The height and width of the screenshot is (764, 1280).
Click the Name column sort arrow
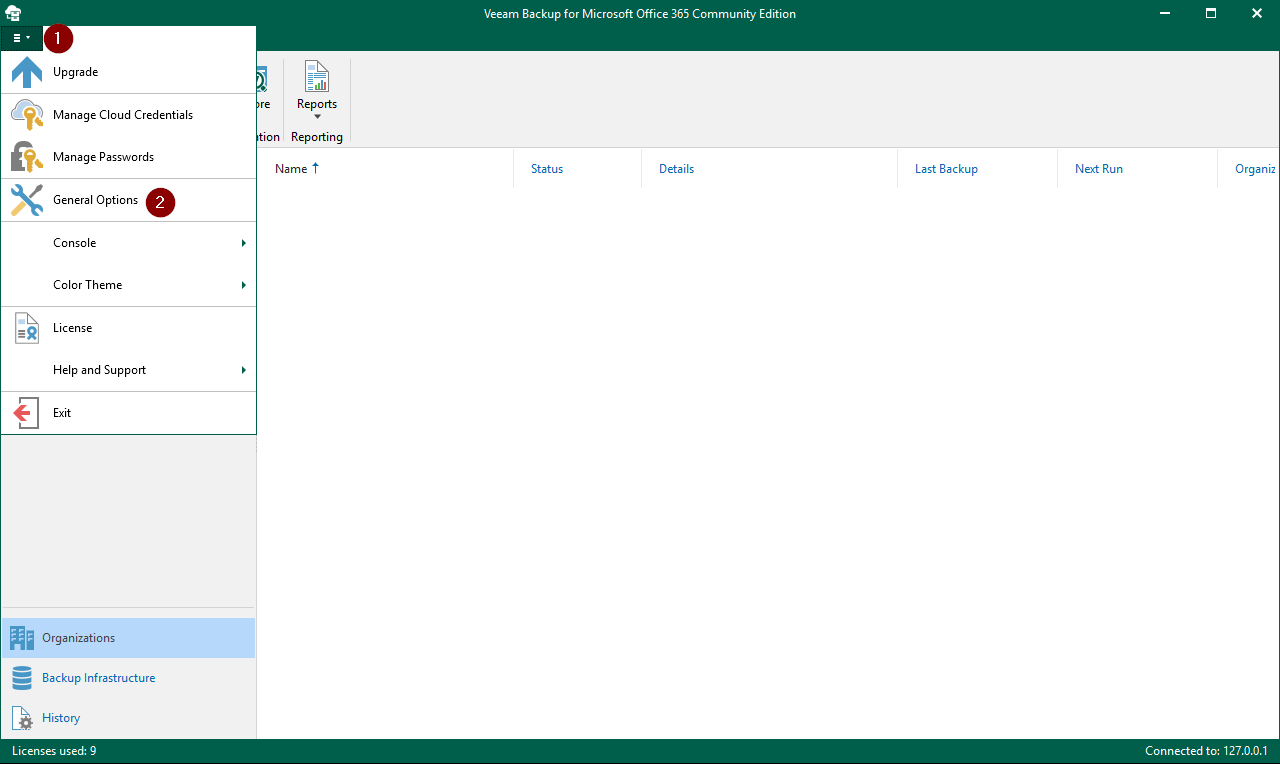click(316, 168)
